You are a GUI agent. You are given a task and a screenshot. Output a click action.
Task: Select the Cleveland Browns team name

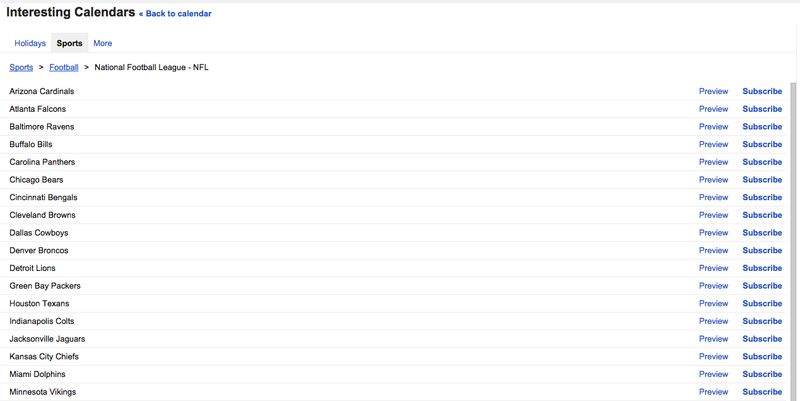coord(42,215)
